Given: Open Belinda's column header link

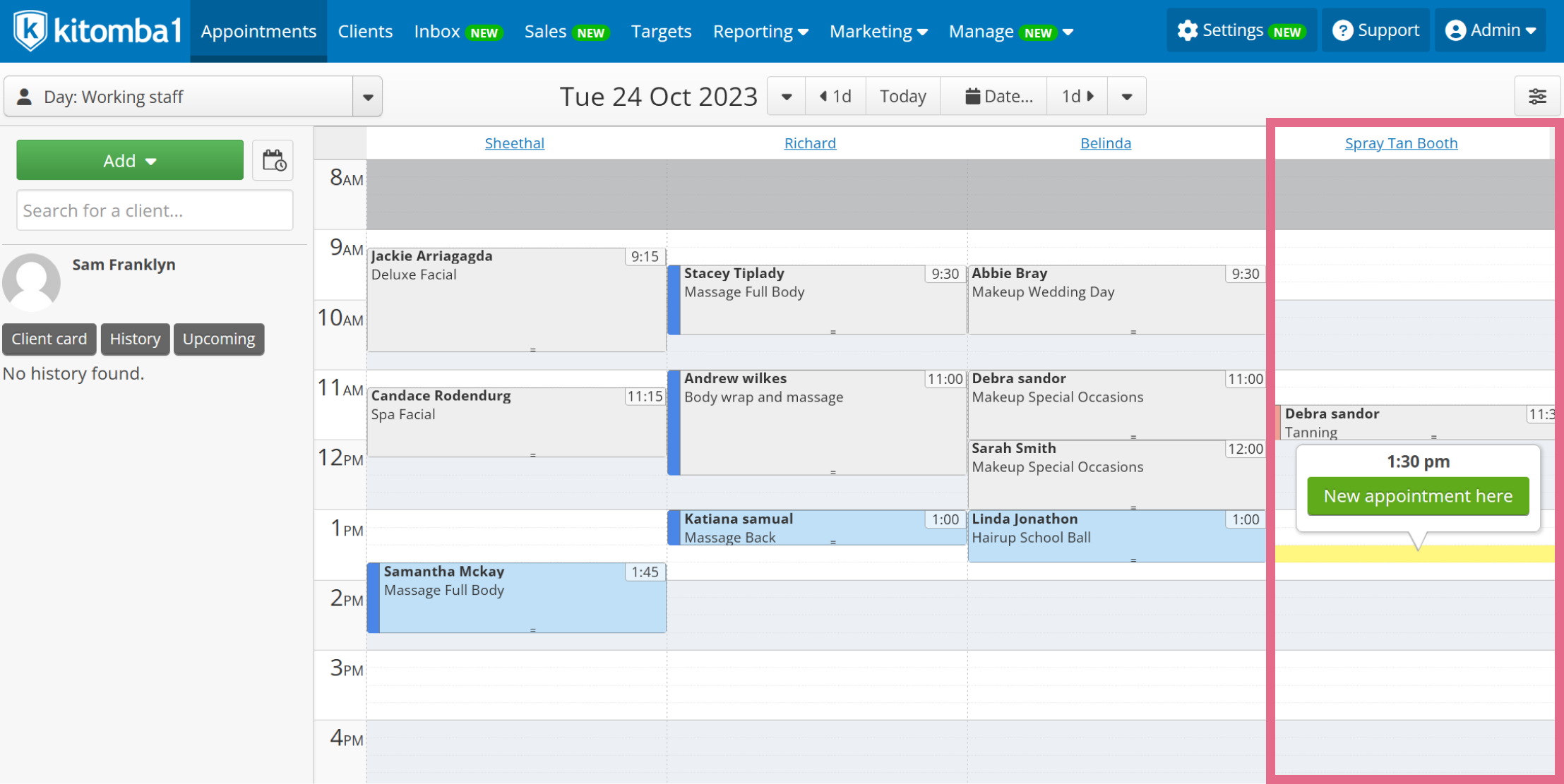Looking at the screenshot, I should (x=1105, y=143).
